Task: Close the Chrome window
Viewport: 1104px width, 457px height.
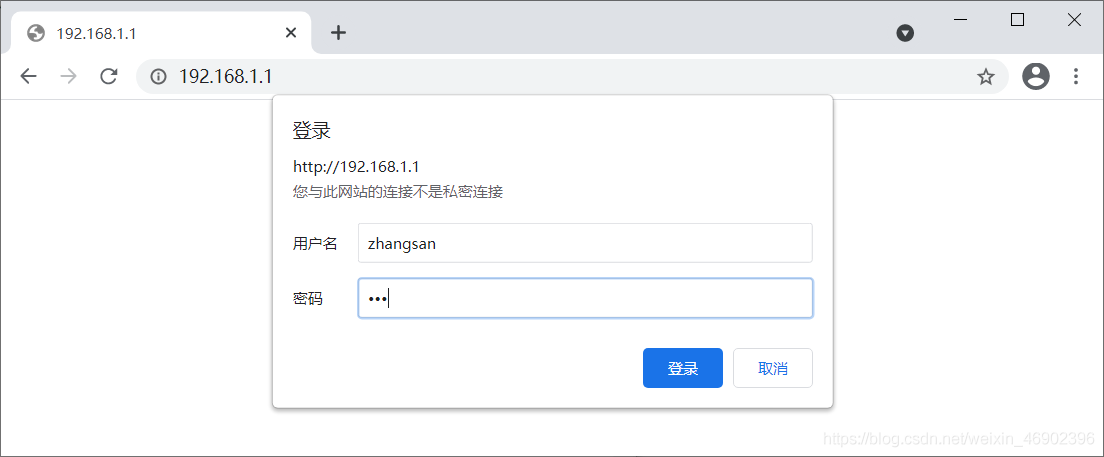Action: tap(1074, 20)
